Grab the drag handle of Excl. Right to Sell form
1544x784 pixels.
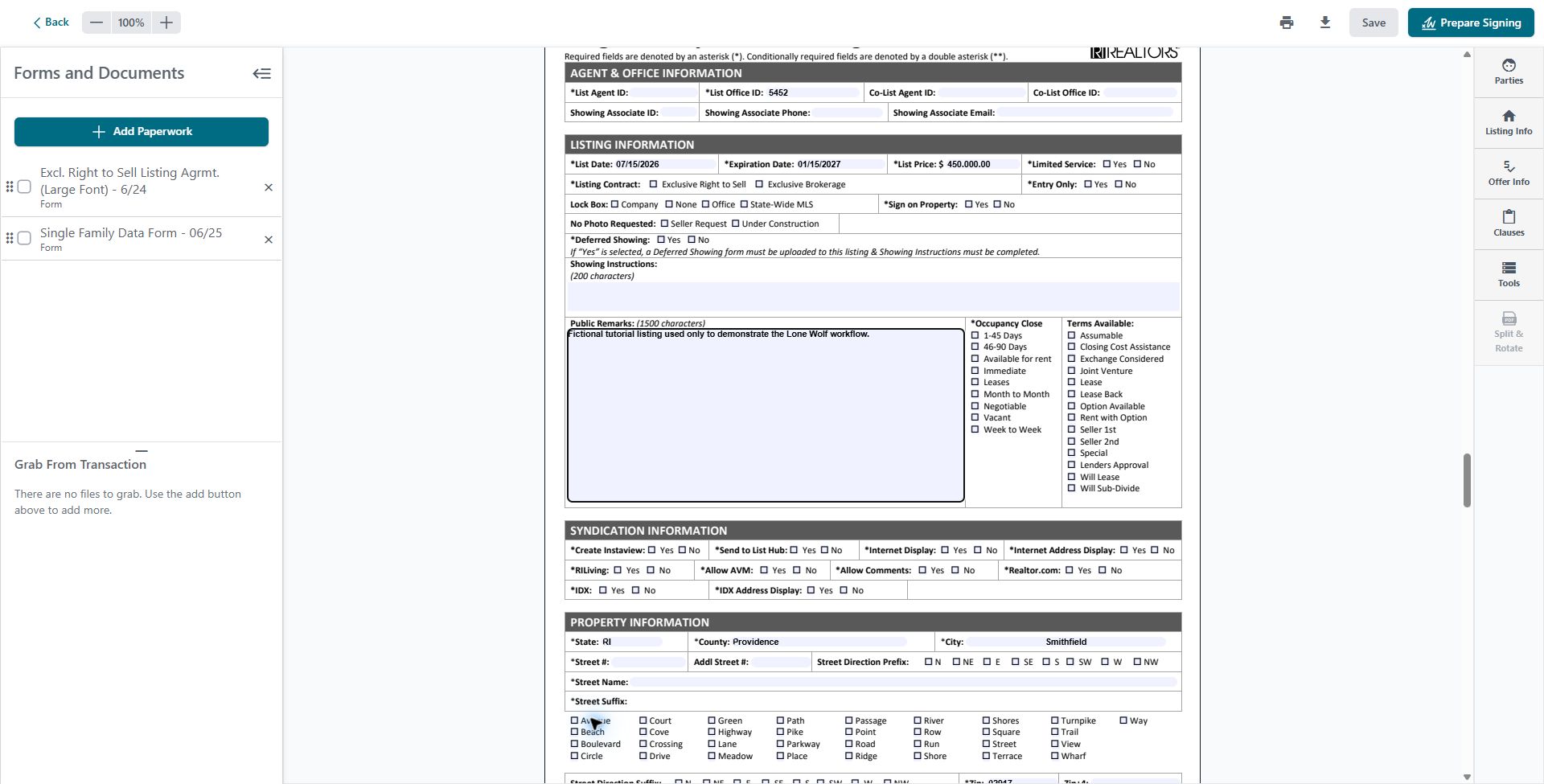click(x=10, y=187)
